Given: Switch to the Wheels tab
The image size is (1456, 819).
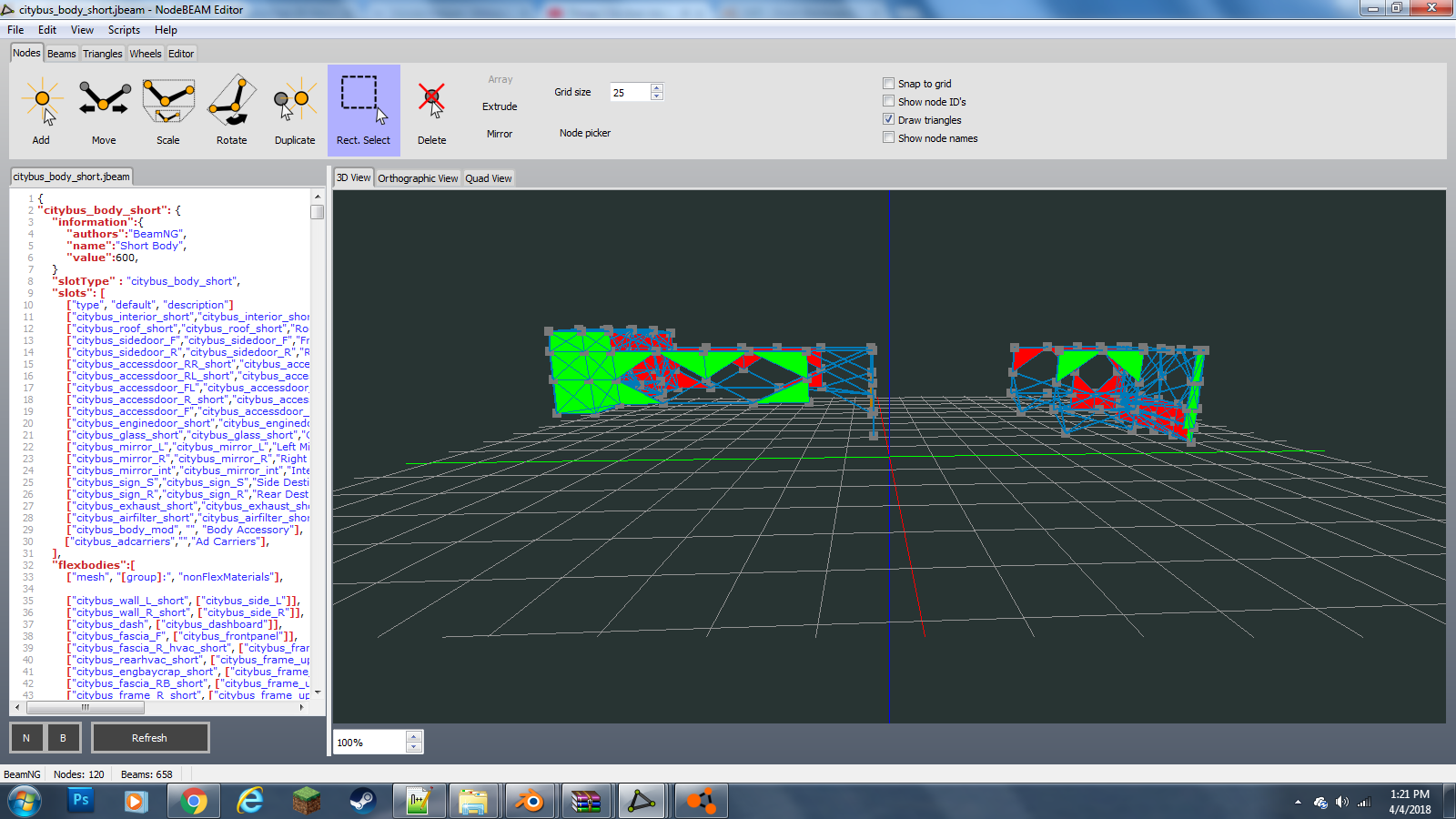Looking at the screenshot, I should click(146, 54).
